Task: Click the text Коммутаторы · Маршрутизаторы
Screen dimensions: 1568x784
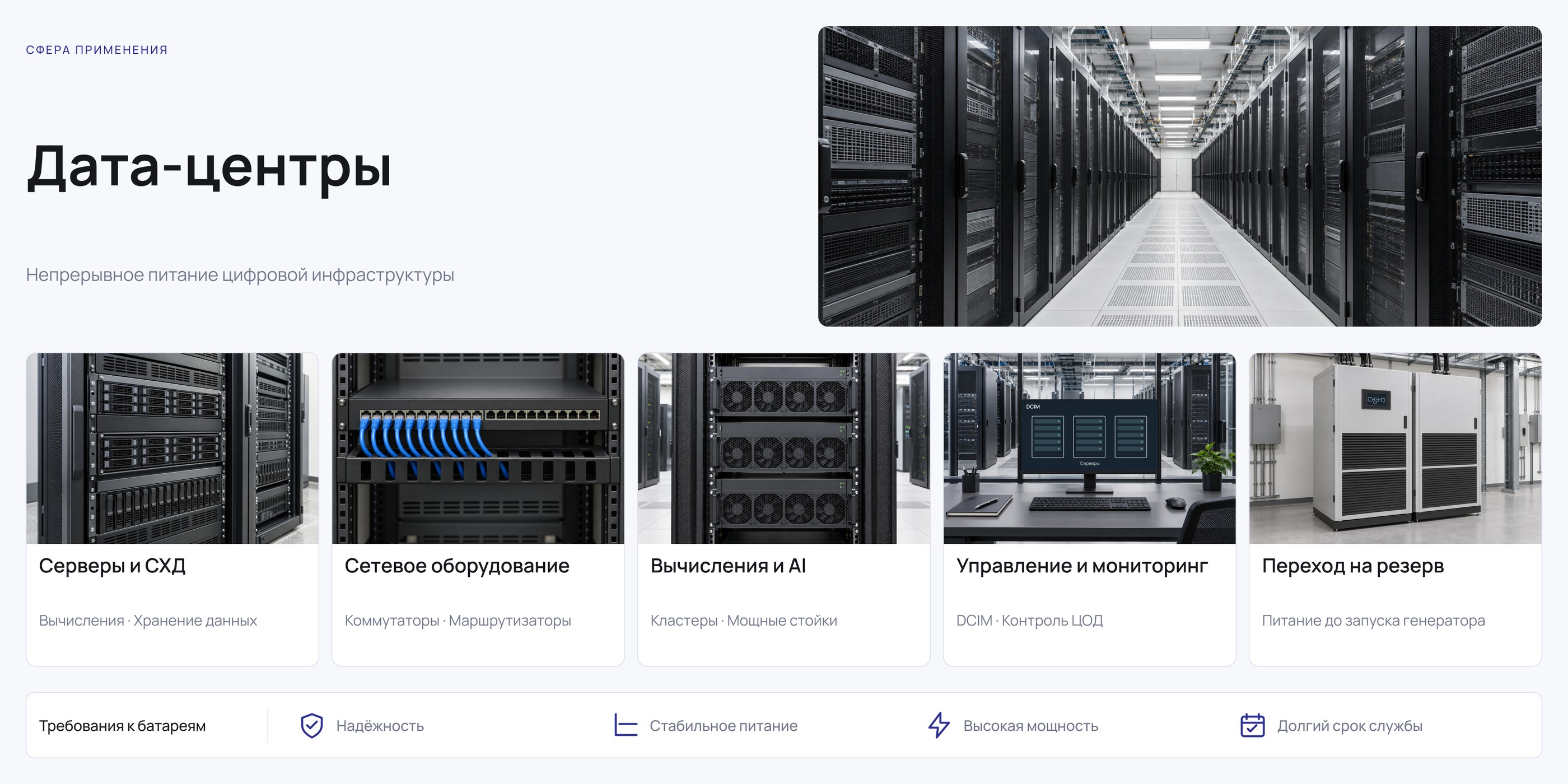Action: click(x=458, y=620)
